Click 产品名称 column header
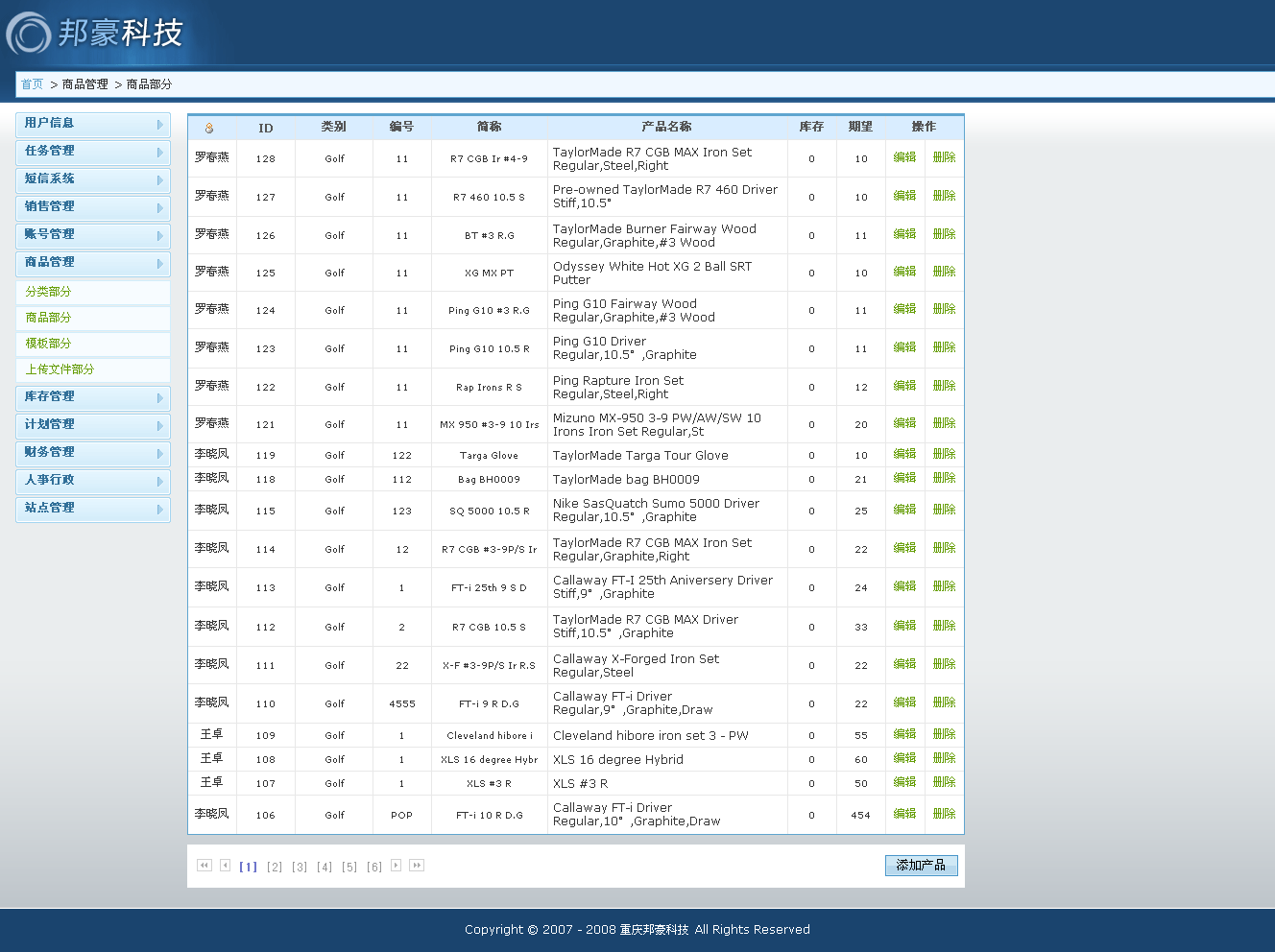The width and height of the screenshot is (1275, 952). point(666,127)
